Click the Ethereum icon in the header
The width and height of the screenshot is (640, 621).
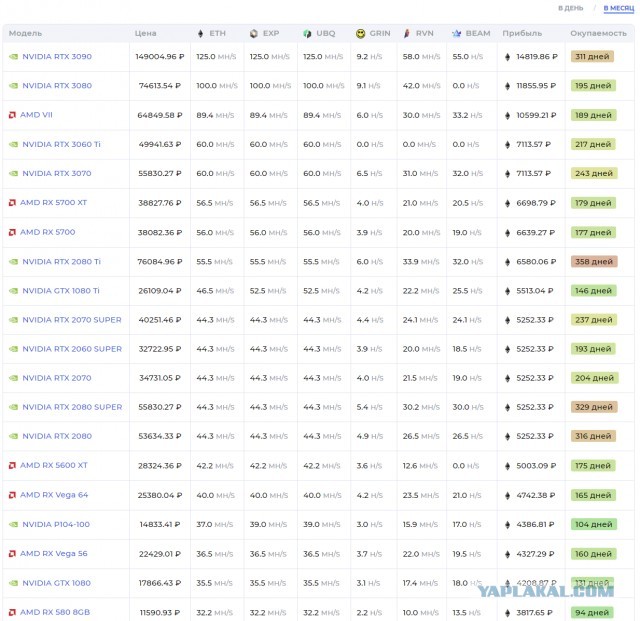point(200,33)
